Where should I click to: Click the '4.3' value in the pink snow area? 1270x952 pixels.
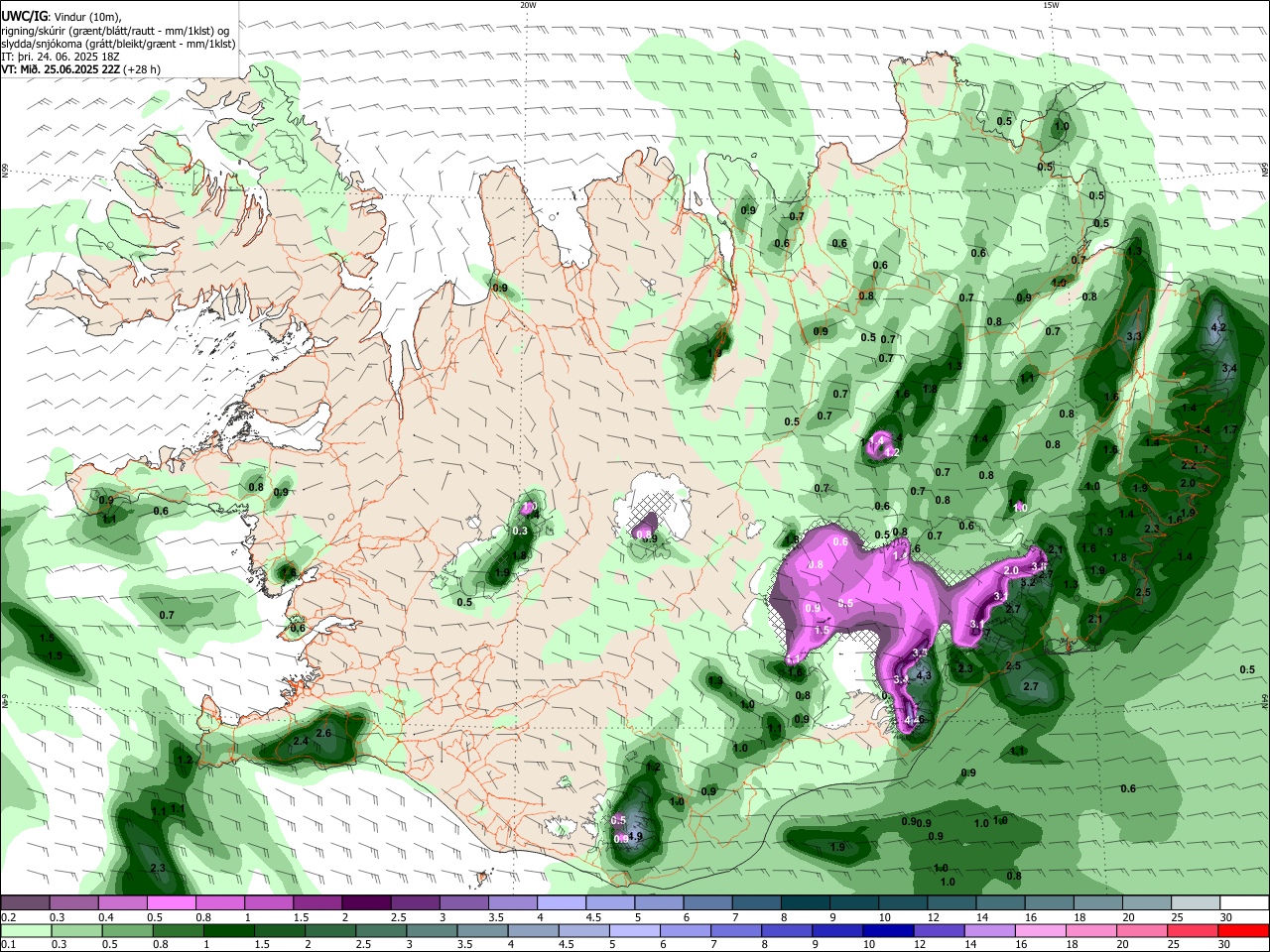point(924,675)
